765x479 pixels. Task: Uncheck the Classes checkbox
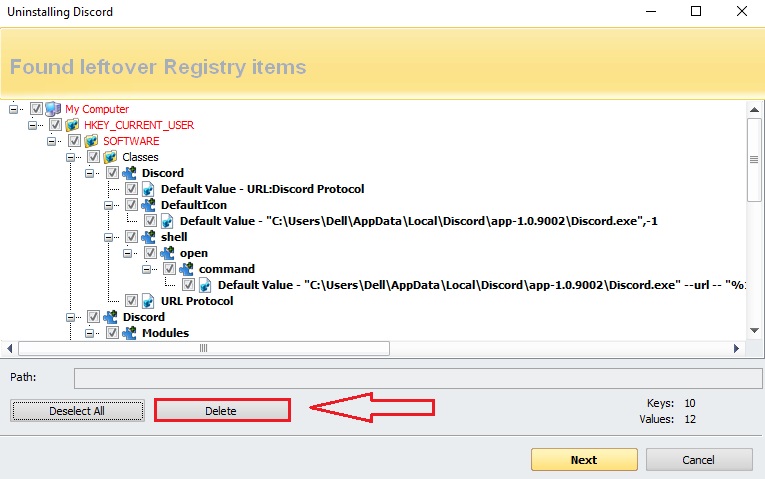tap(93, 157)
